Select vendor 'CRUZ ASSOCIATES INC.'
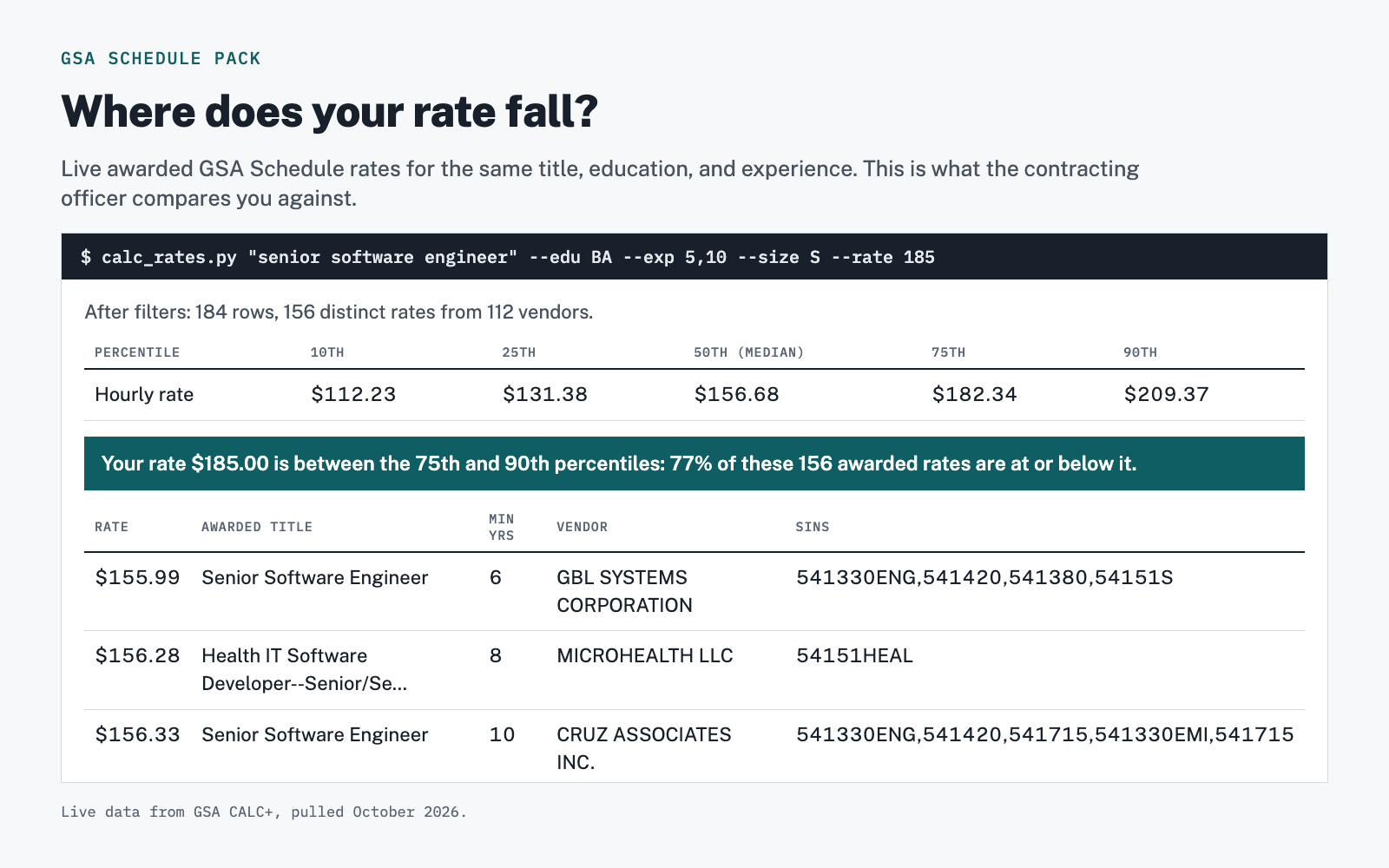The width and height of the screenshot is (1389, 868). pos(644,748)
